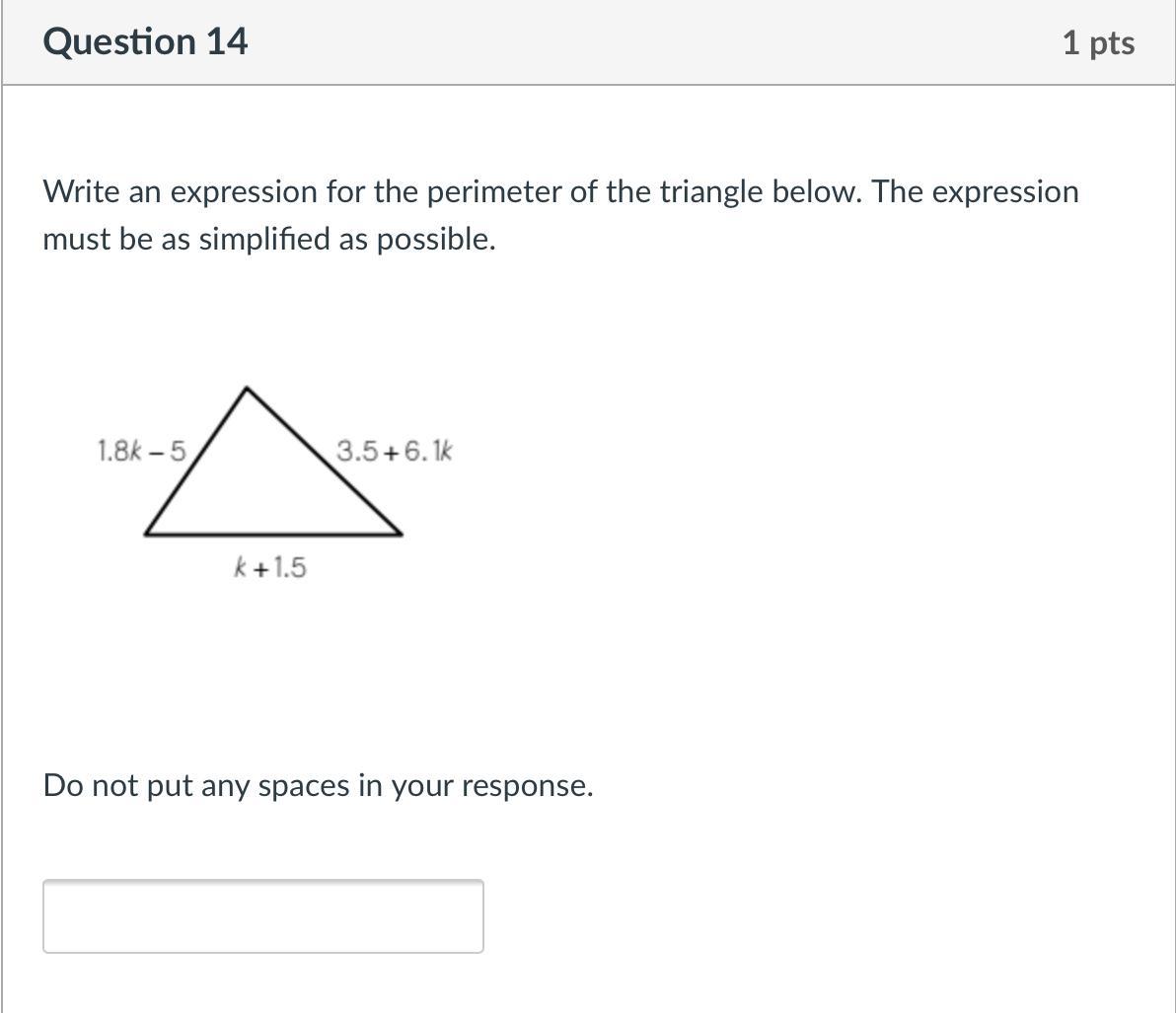Click the word 'Write' starting the question
The width and height of the screenshot is (1176, 1013).
pyautogui.click(x=80, y=191)
